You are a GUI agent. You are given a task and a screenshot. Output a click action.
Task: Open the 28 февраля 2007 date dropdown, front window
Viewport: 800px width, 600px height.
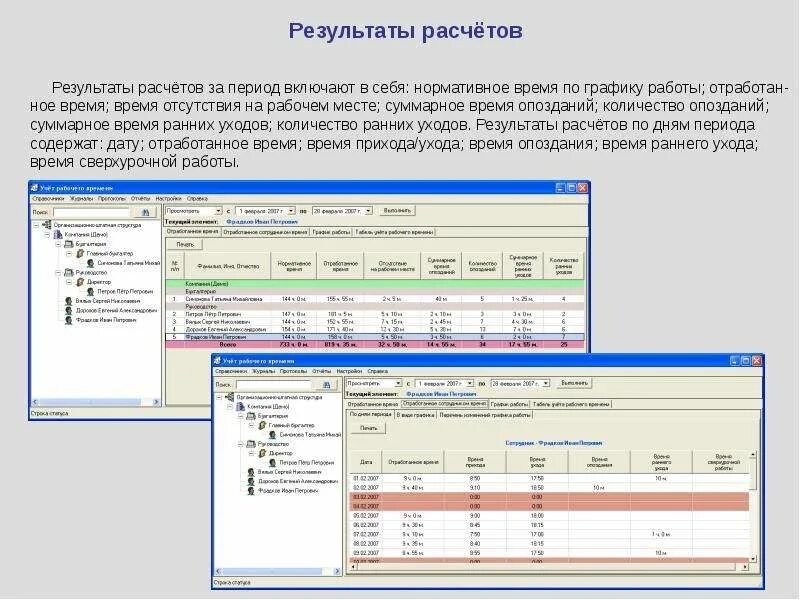(x=545, y=383)
